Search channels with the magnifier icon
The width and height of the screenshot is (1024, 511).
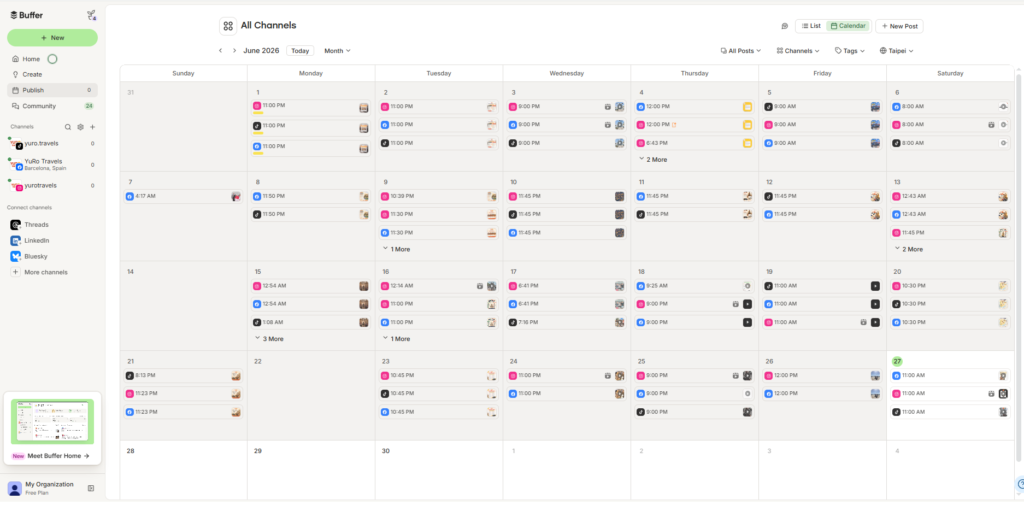[68, 127]
